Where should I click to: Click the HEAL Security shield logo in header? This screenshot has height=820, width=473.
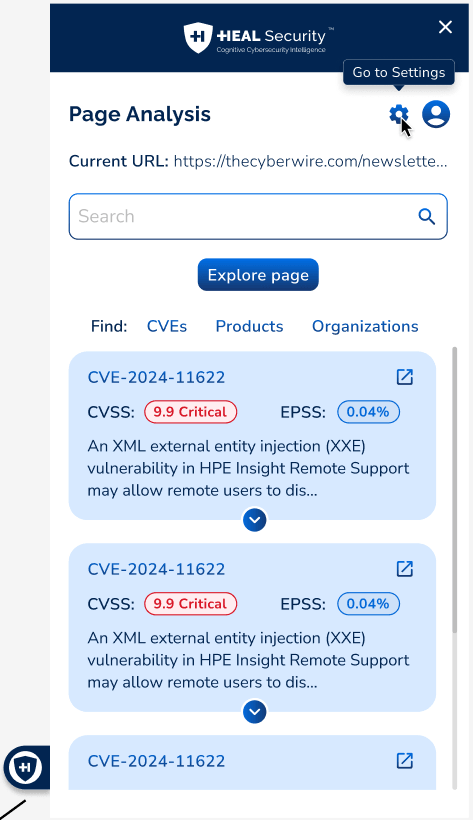(198, 37)
